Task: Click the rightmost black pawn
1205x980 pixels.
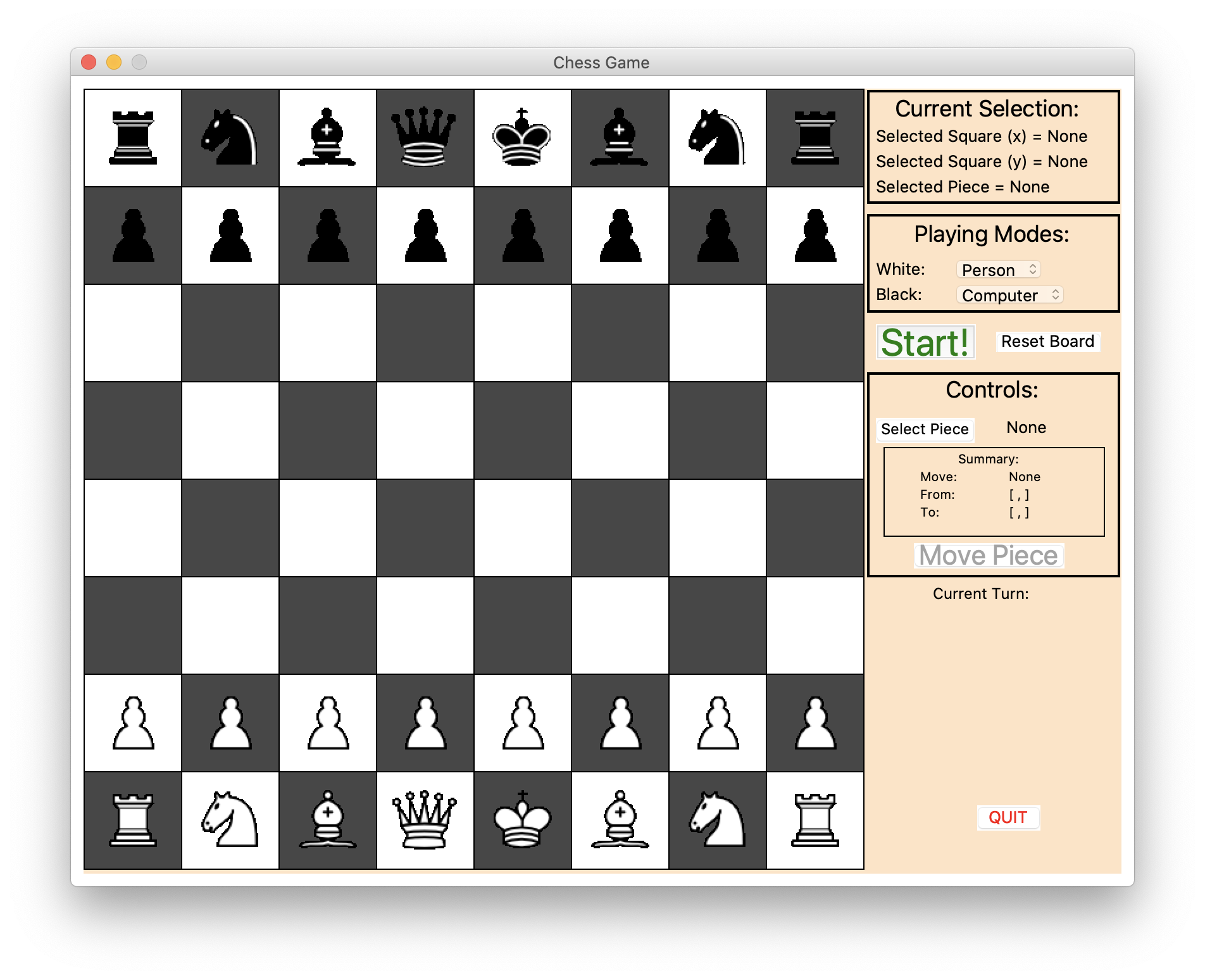Action: pos(815,235)
